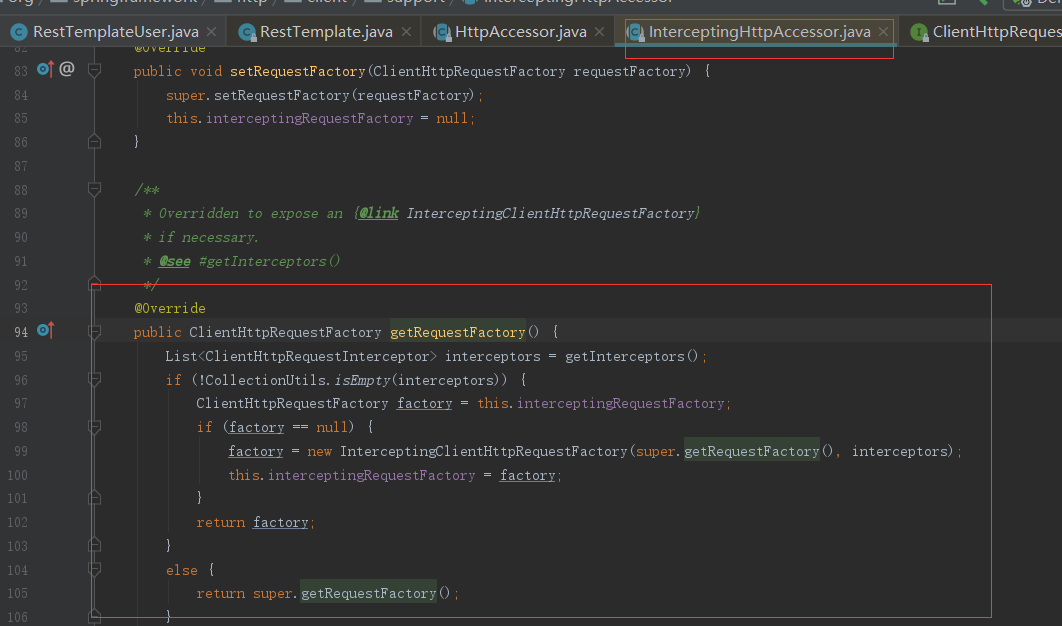The image size is (1062, 626).
Task: Click the locked class icon on RestTemplate.java tab
Action: point(247,32)
